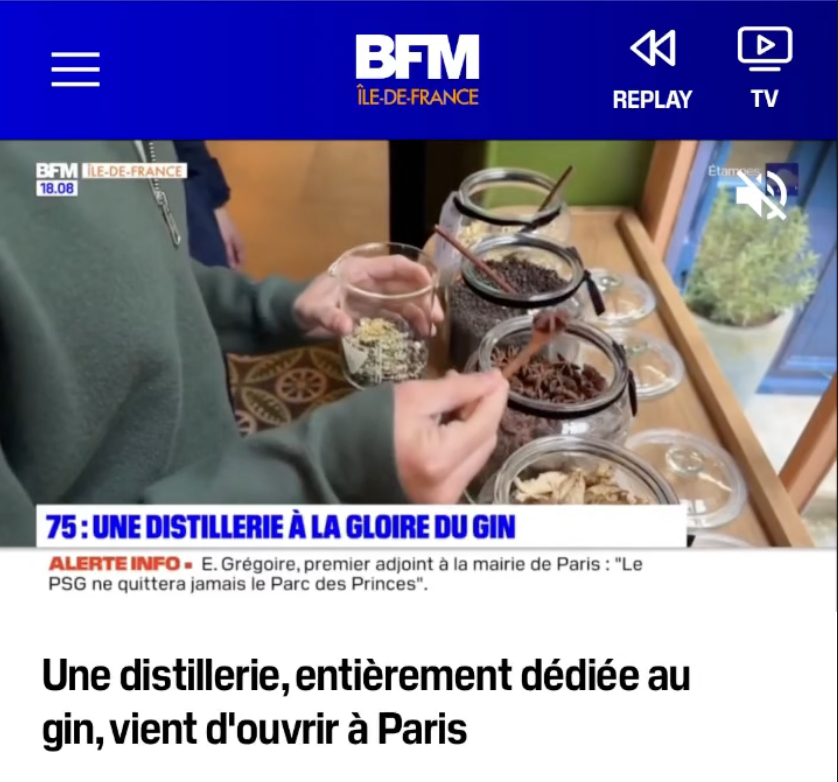Click the rewind Replay icon
Image resolution: width=838 pixels, height=782 pixels.
tap(653, 49)
